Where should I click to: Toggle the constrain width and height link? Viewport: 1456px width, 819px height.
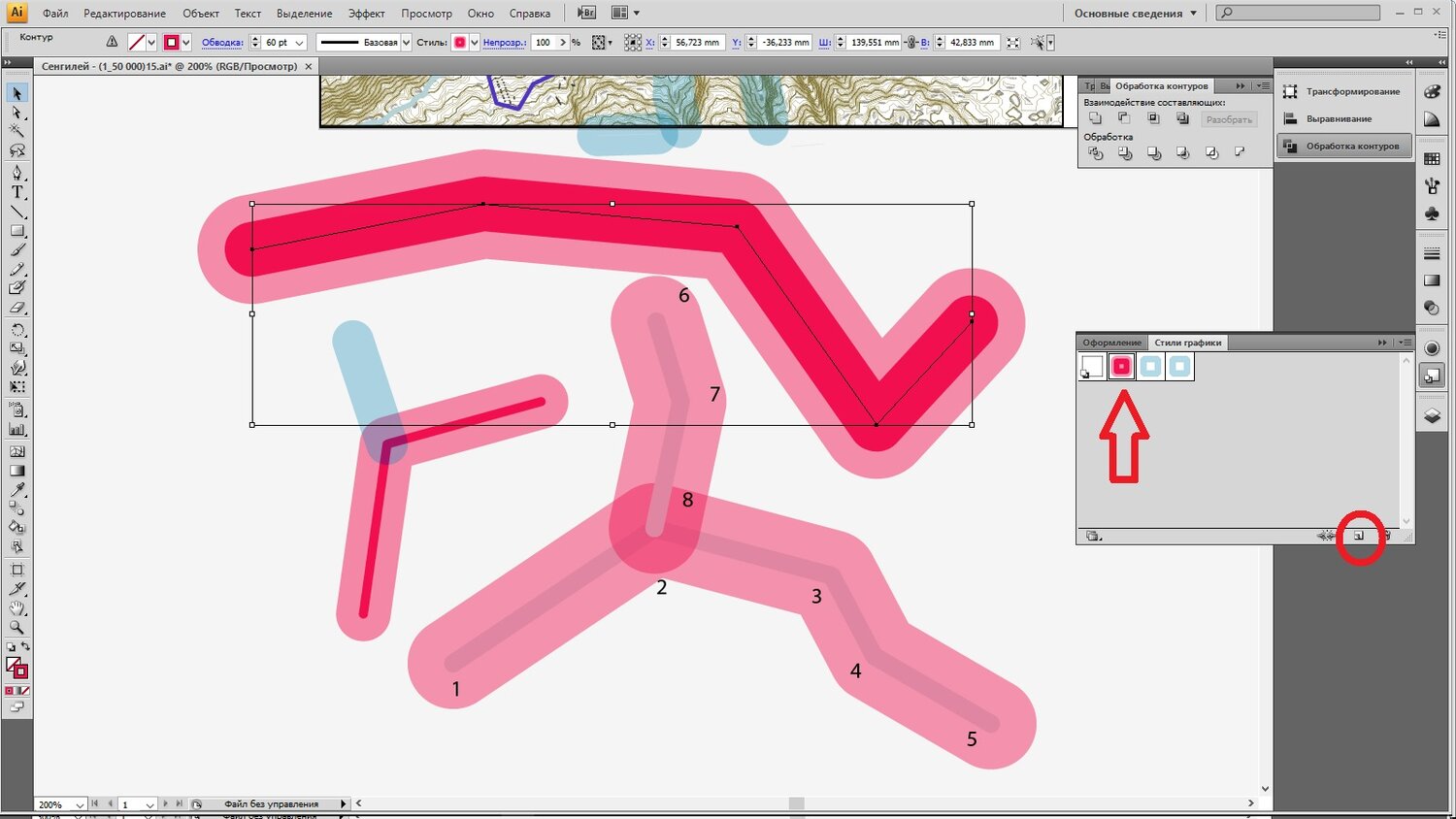pos(911,43)
